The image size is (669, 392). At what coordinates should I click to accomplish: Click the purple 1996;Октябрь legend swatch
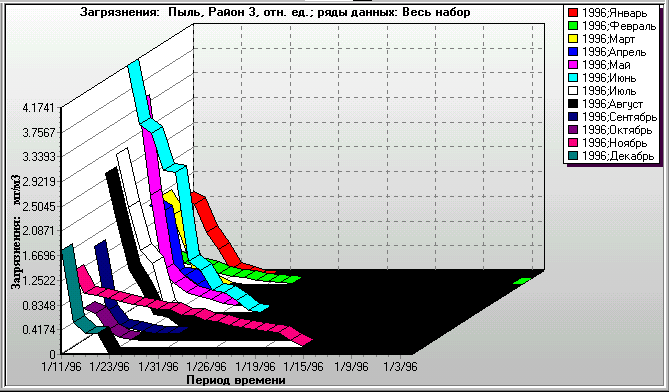click(x=573, y=130)
